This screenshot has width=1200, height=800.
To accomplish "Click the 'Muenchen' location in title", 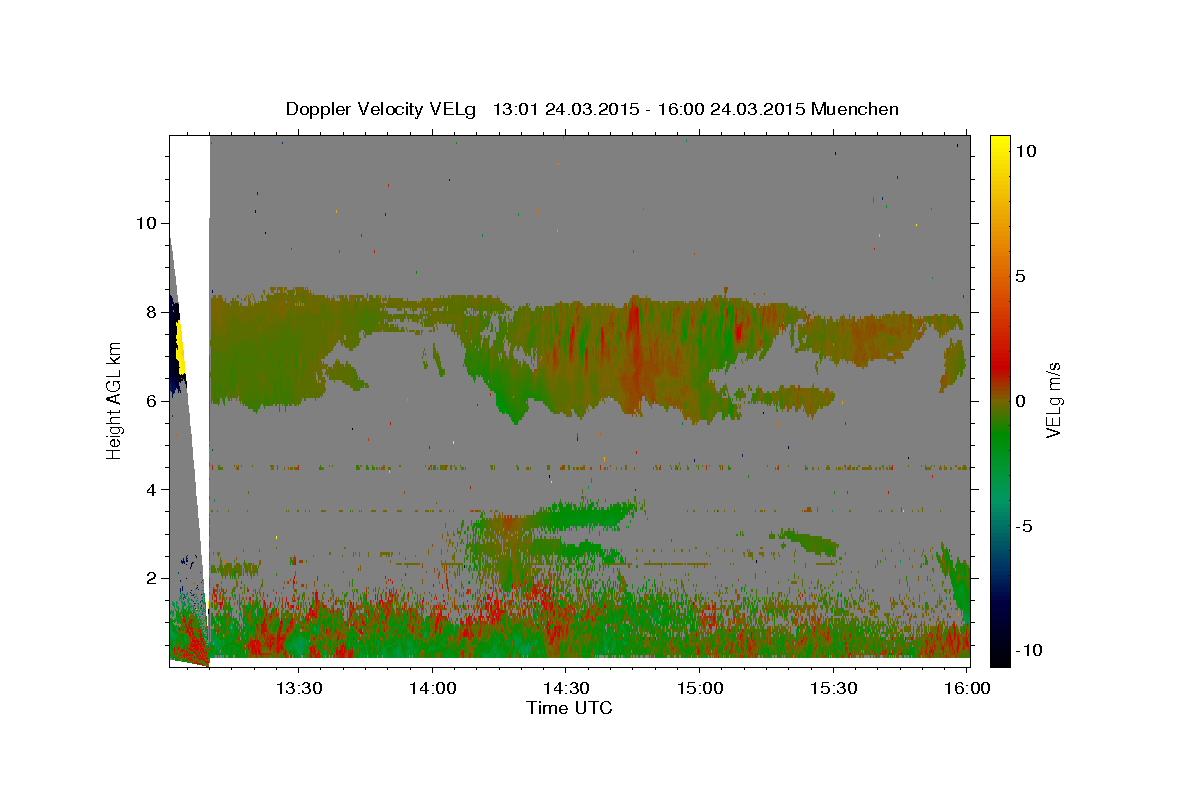I will (x=855, y=109).
